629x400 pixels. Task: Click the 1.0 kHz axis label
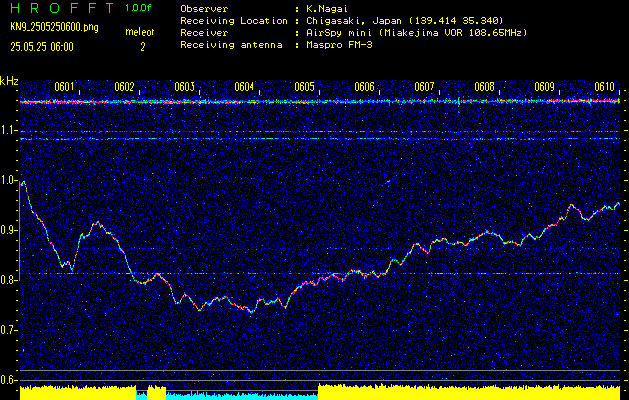pos(7,180)
